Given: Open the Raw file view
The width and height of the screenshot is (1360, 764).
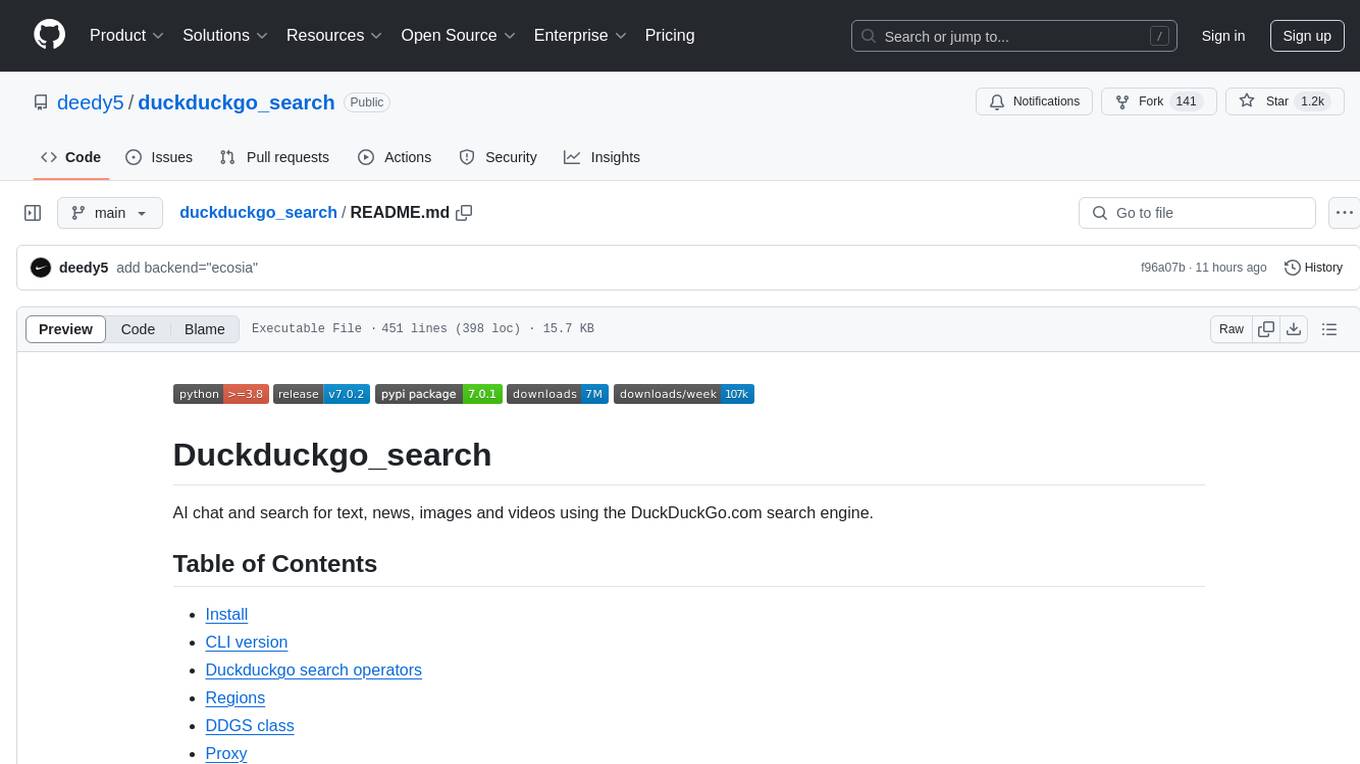Looking at the screenshot, I should [1231, 329].
